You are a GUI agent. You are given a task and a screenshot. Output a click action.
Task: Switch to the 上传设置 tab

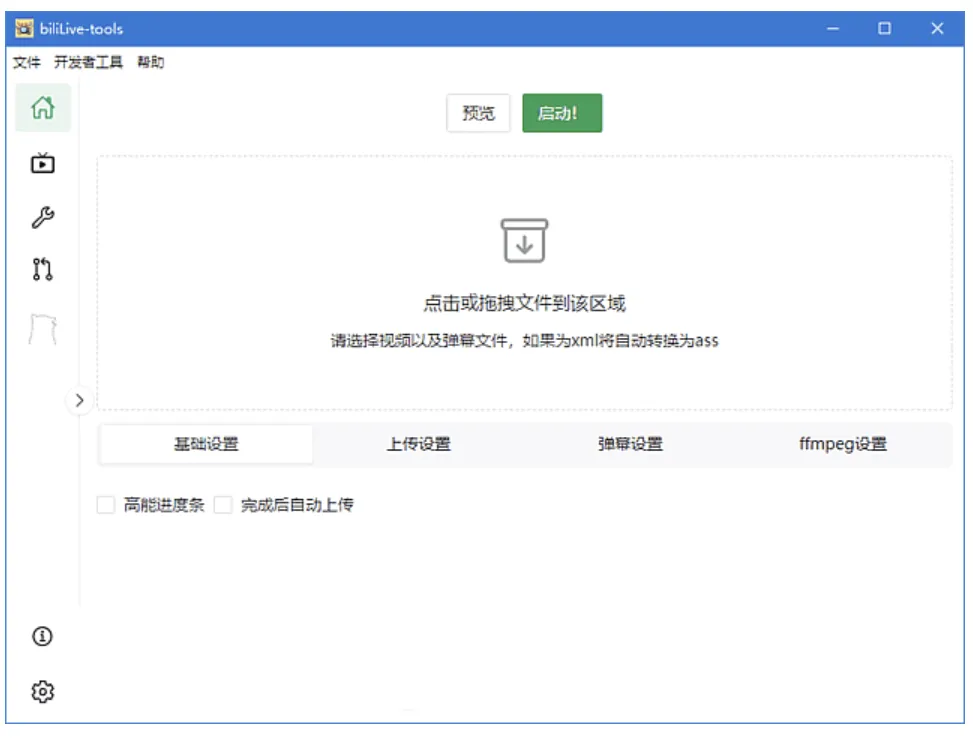pos(418,443)
